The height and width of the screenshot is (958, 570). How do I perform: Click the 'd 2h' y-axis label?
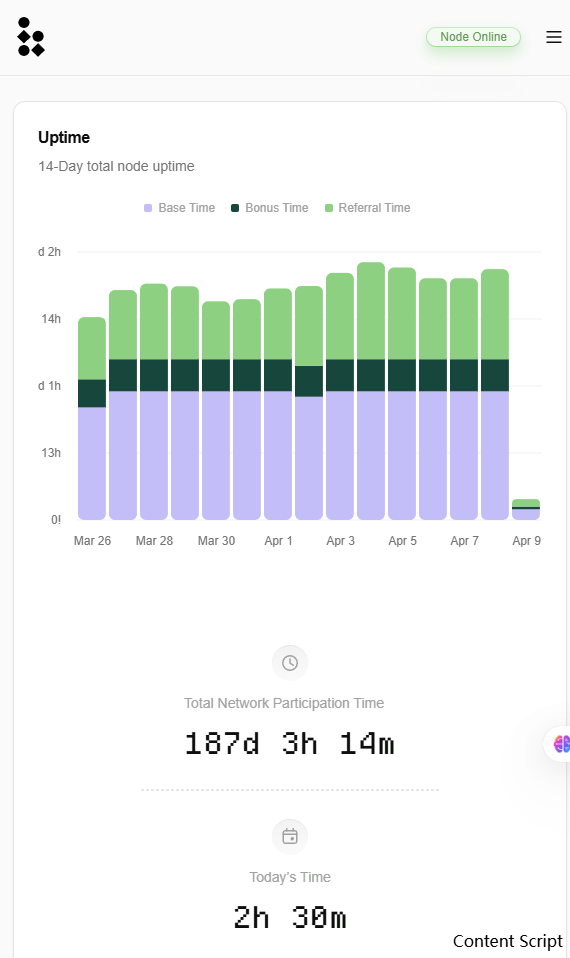click(49, 252)
